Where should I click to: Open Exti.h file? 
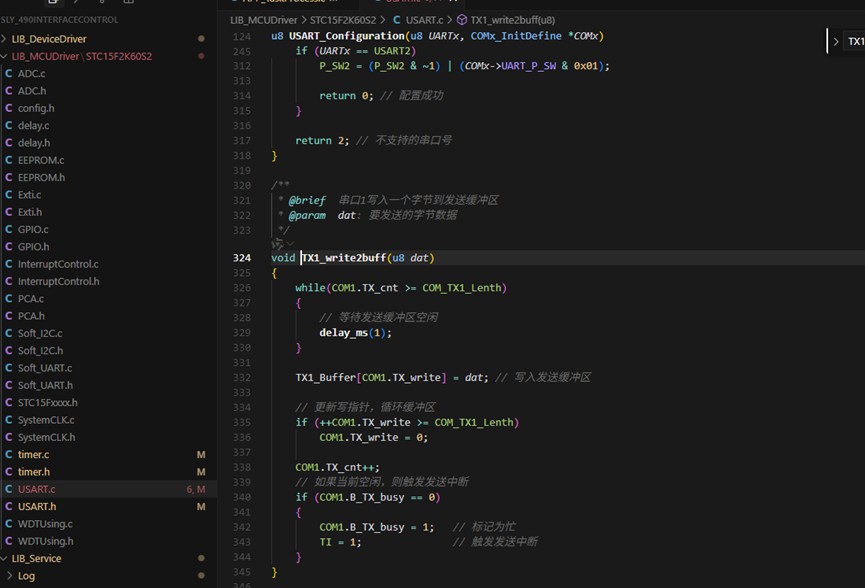(x=30, y=212)
